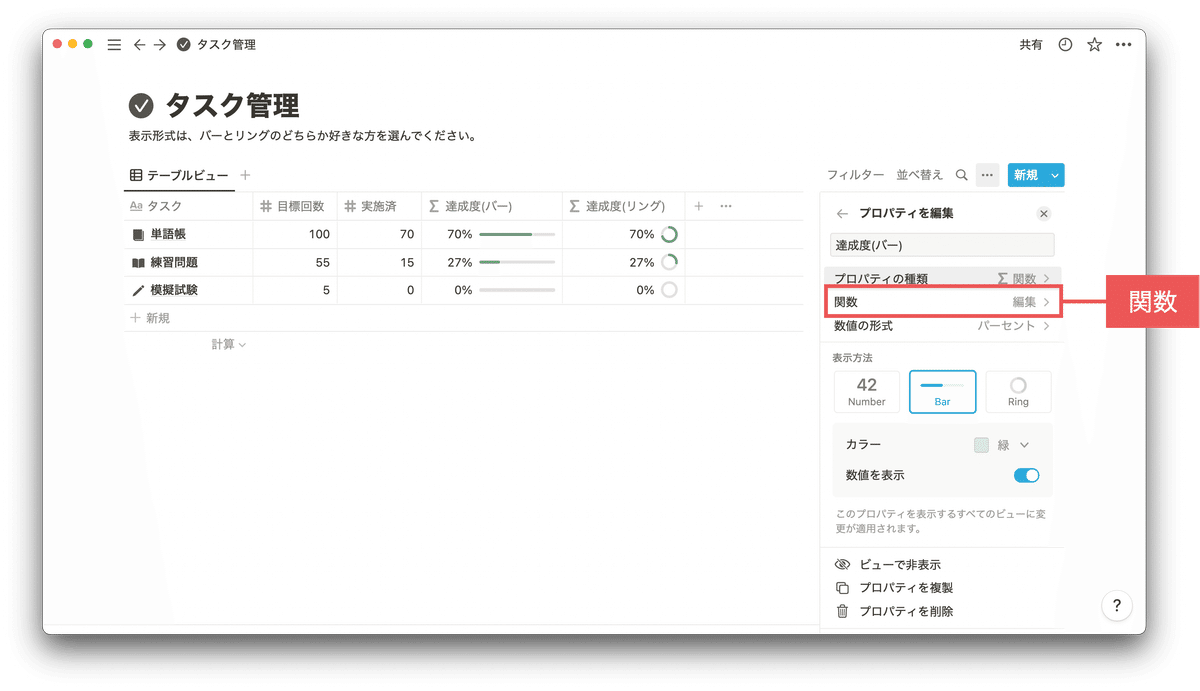Screen dimensions: 1200x691
Task: Open the 新規 button dropdown arrow
Action: pos(1055,175)
